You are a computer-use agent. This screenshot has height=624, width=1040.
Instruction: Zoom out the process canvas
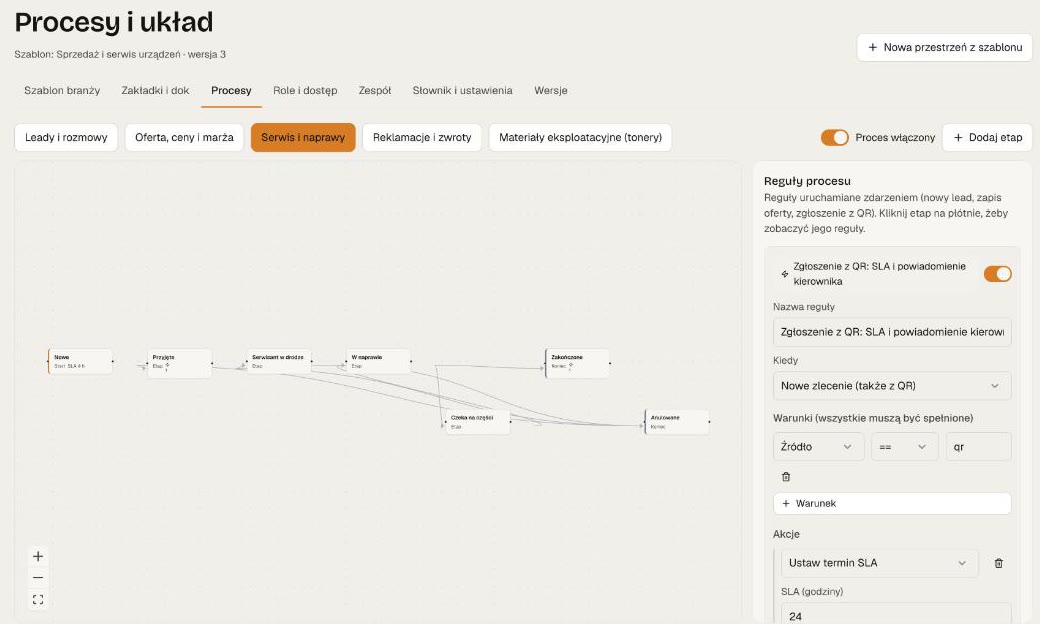[38, 578]
